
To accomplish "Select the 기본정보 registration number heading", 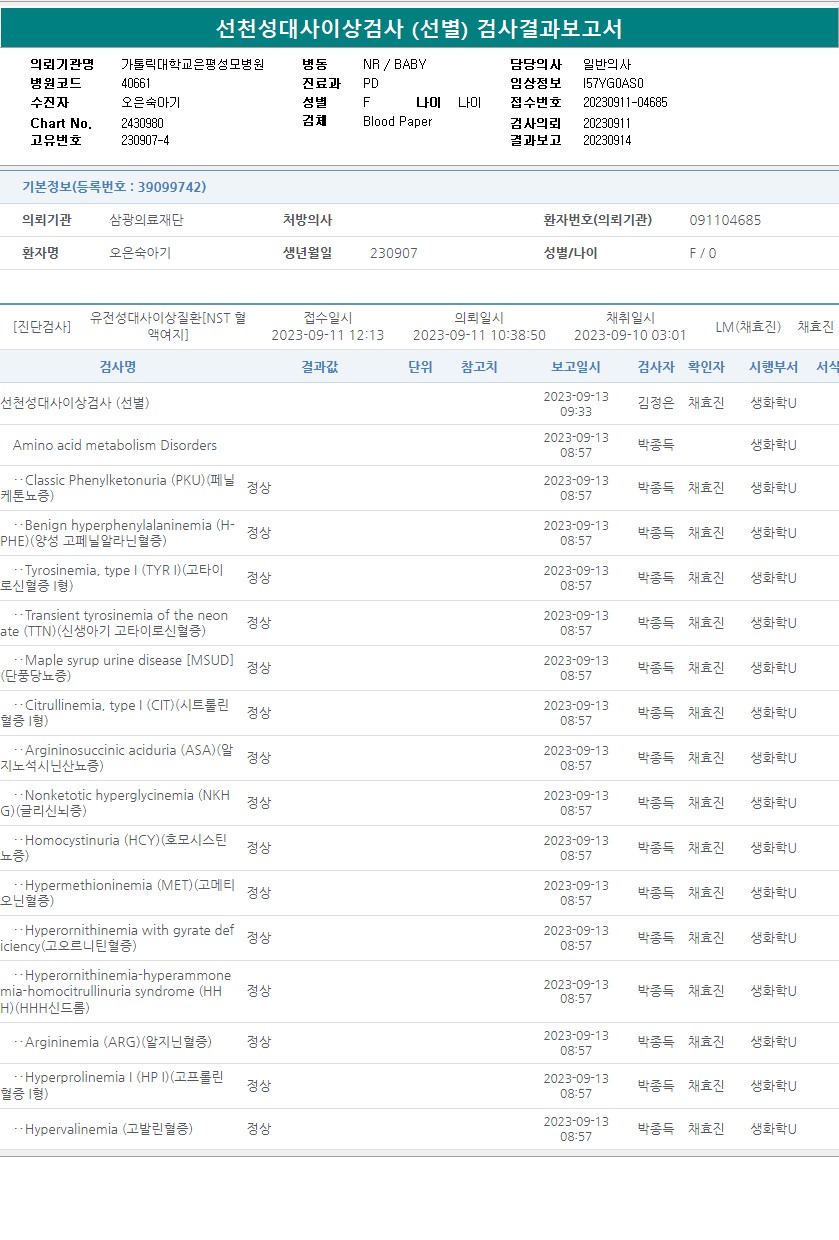I will tap(114, 187).
